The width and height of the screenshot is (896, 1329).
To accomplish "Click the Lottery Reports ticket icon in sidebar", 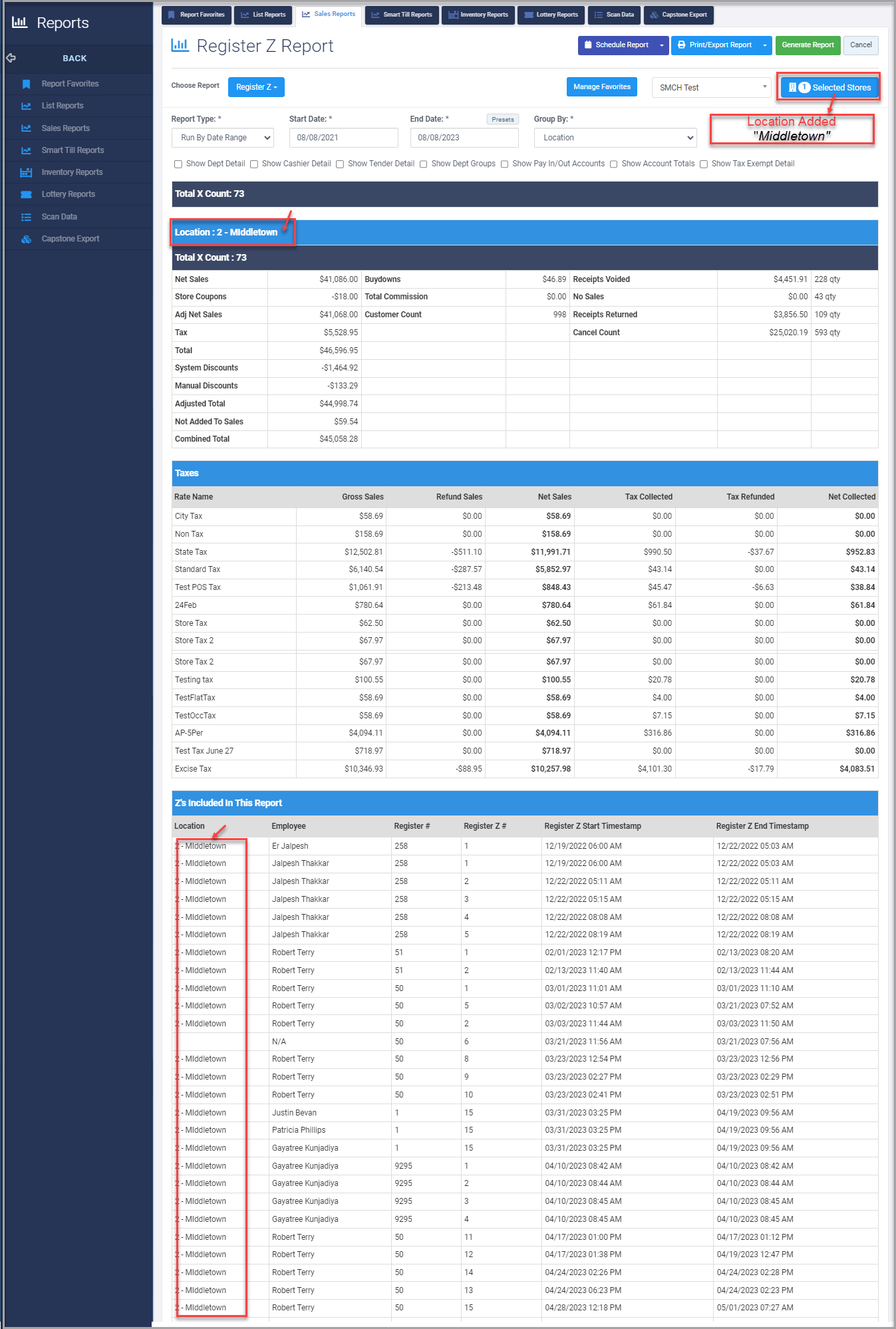I will click(x=26, y=194).
